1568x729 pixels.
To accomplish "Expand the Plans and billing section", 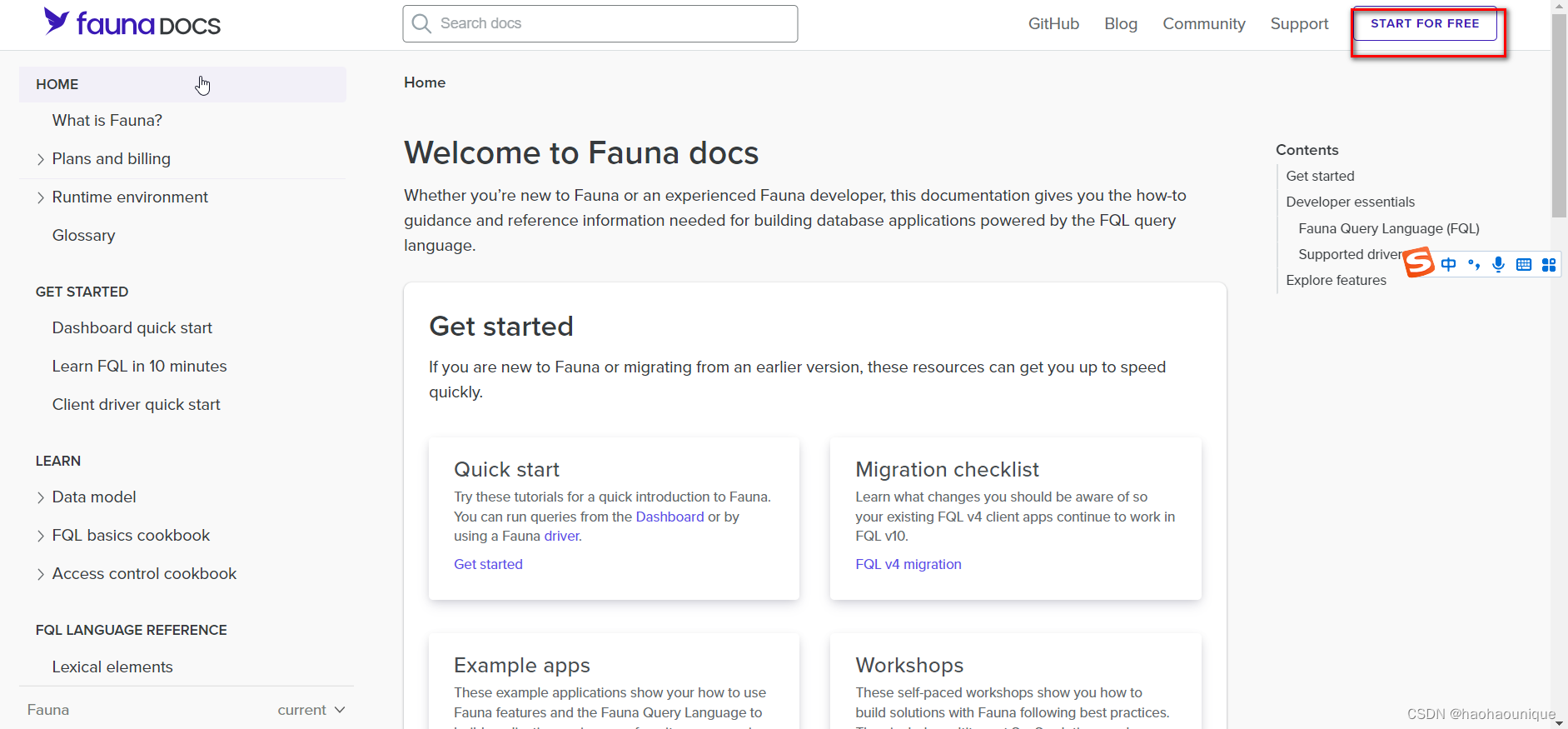I will click(41, 159).
